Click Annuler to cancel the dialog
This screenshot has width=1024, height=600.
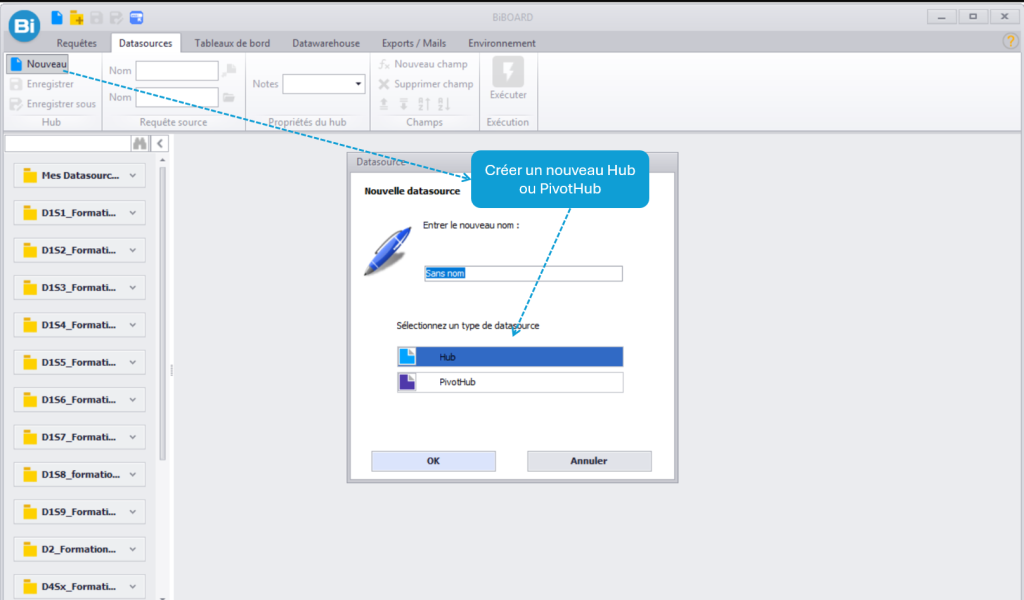tap(589, 461)
